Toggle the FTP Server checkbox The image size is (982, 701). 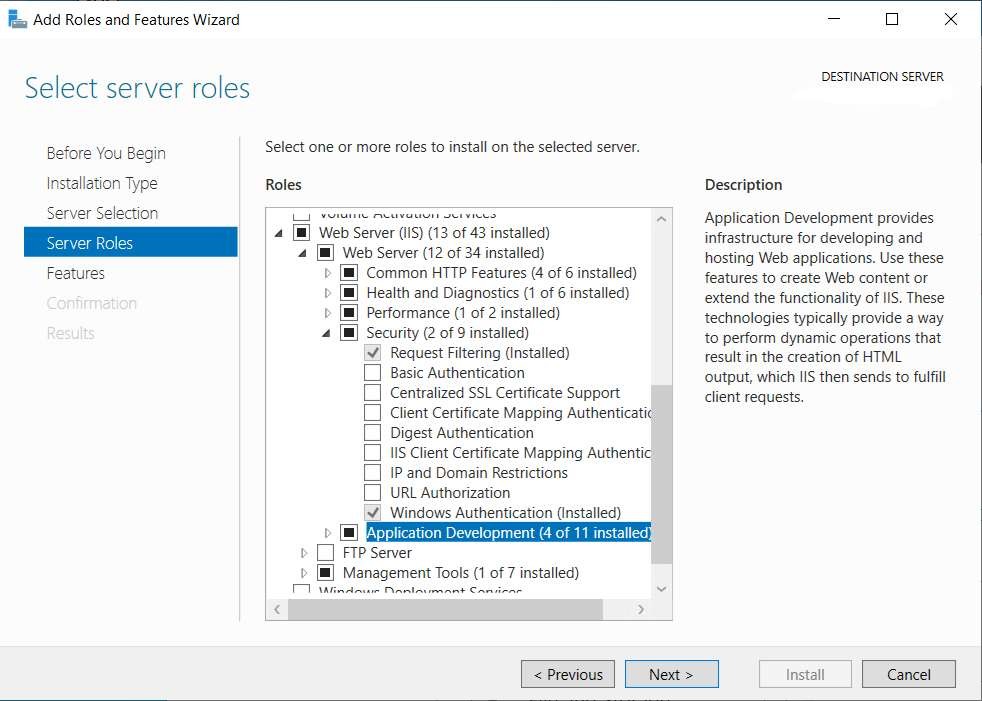coord(325,553)
